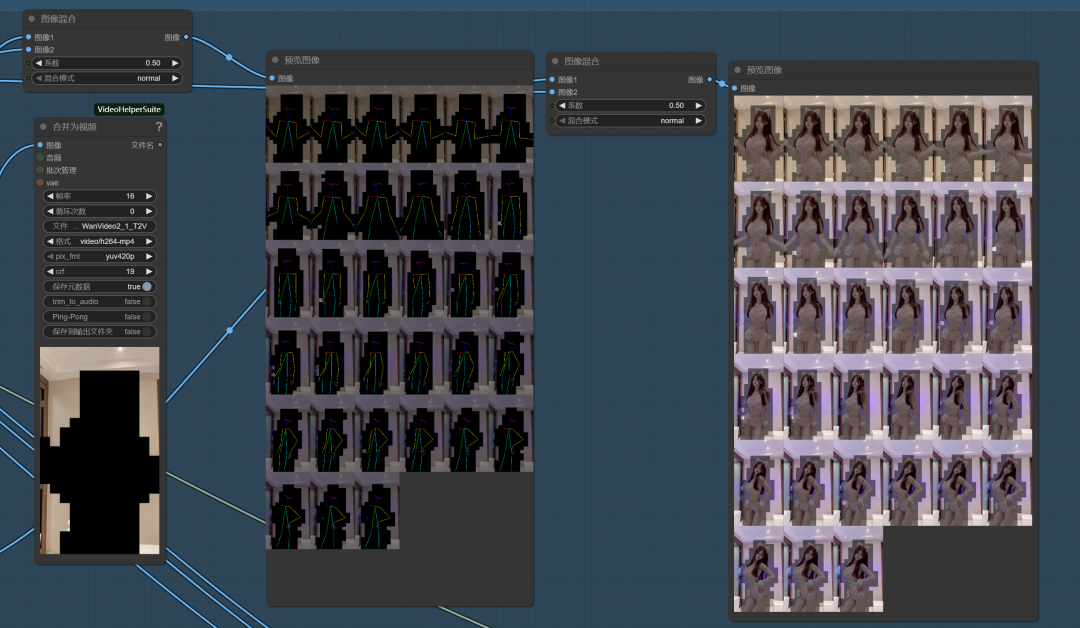This screenshot has width=1080, height=628.
Task: Click 图像2 input port on upper-left 图像混合
Action: pos(28,50)
